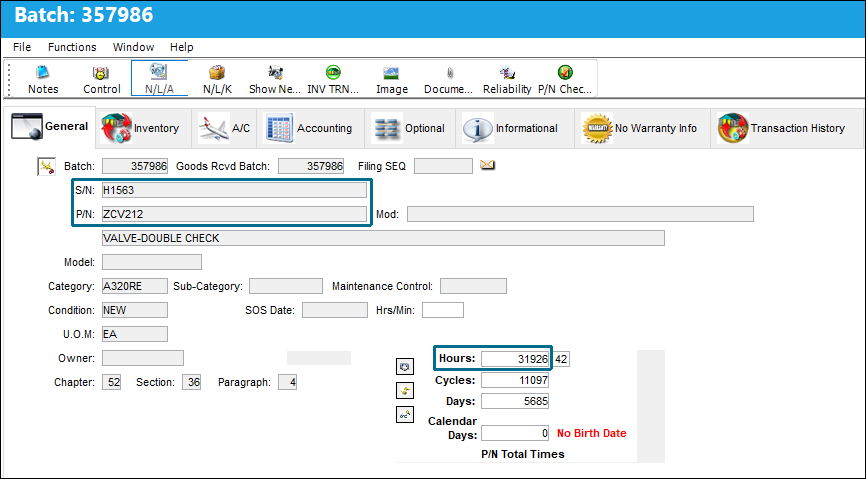The width and height of the screenshot is (866, 479).
Task: Open the No Warranty Info tab
Action: (642, 128)
